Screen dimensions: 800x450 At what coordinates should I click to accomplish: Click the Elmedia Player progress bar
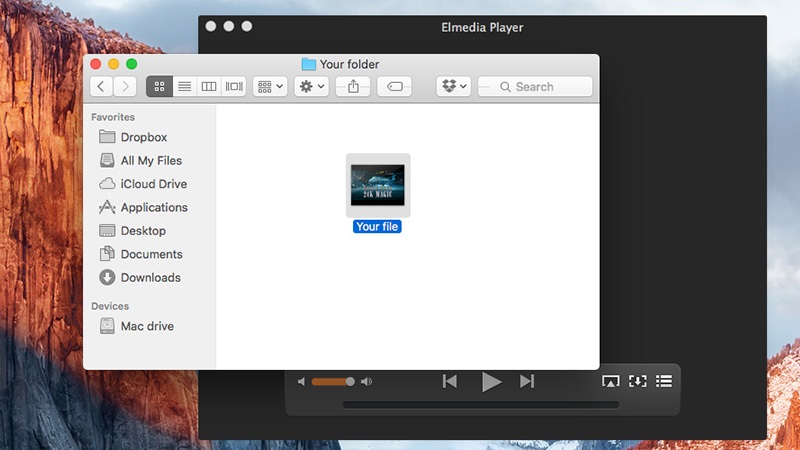click(x=481, y=405)
